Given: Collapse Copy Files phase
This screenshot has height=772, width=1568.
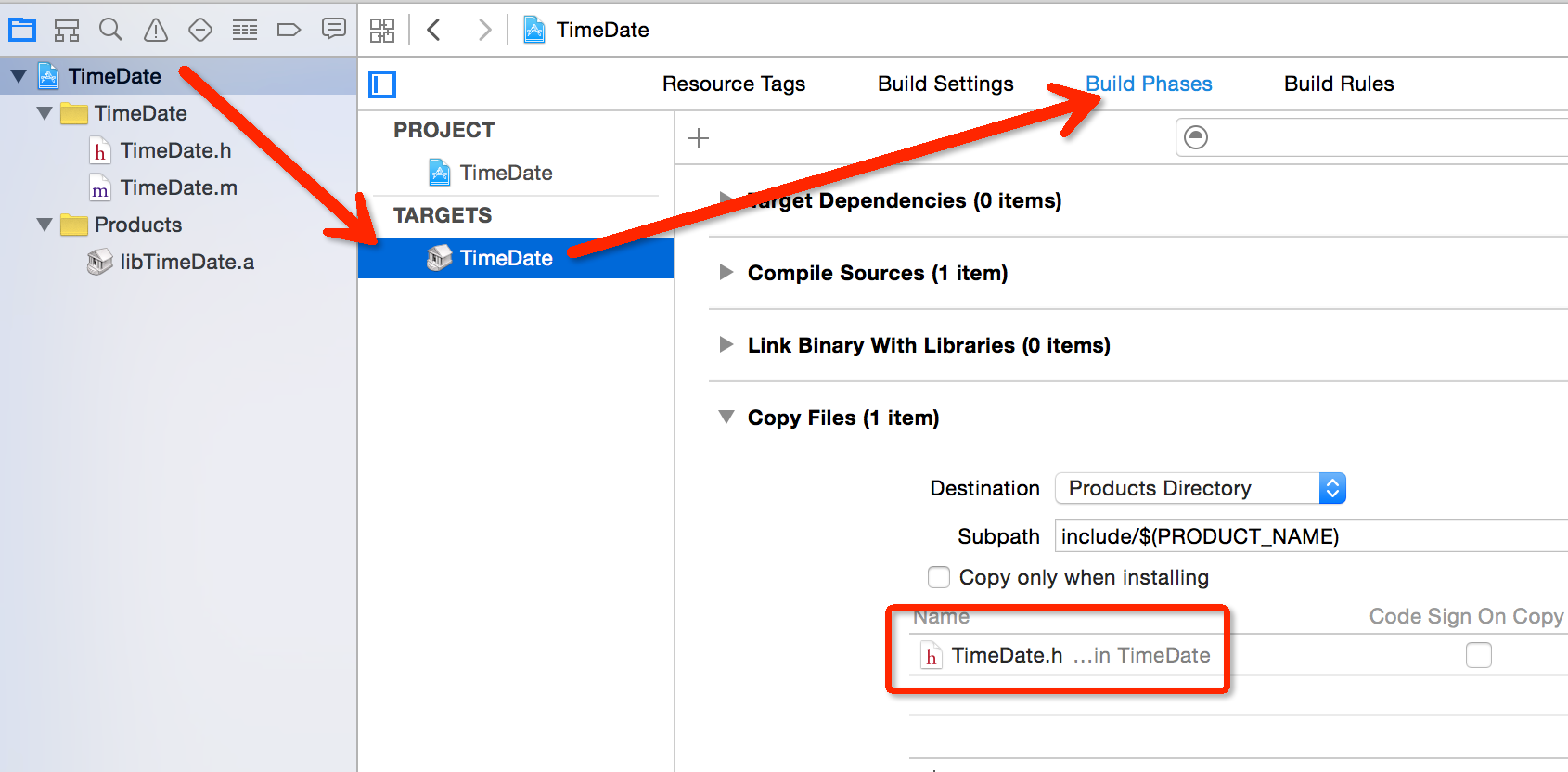Looking at the screenshot, I should click(726, 417).
